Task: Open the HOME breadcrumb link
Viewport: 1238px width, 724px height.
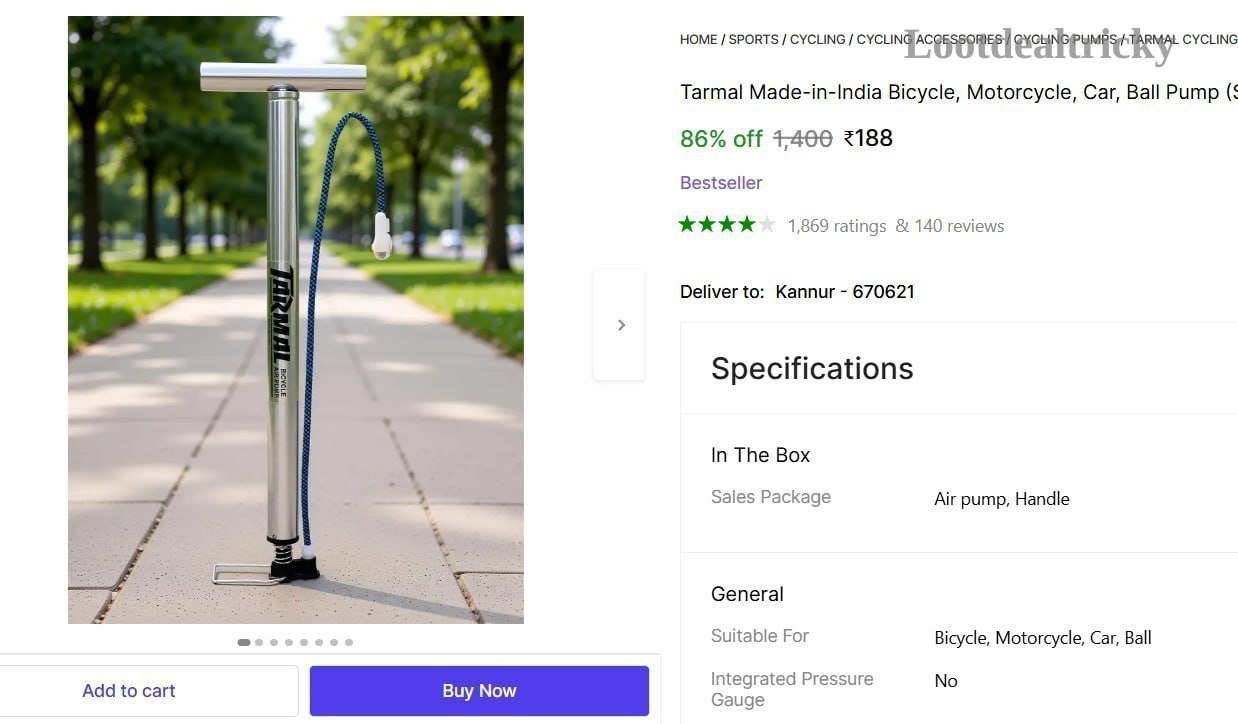Action: [698, 40]
